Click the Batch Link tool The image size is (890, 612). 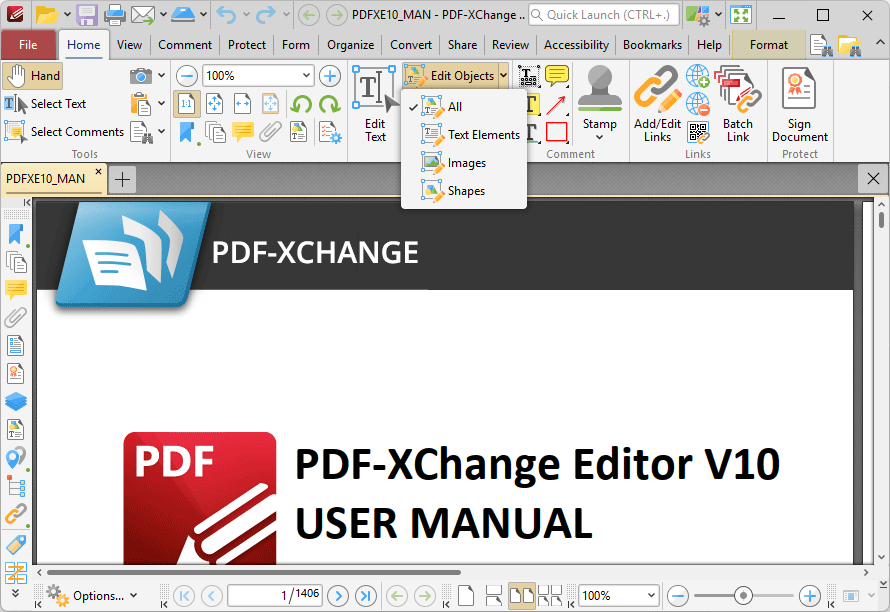point(737,104)
